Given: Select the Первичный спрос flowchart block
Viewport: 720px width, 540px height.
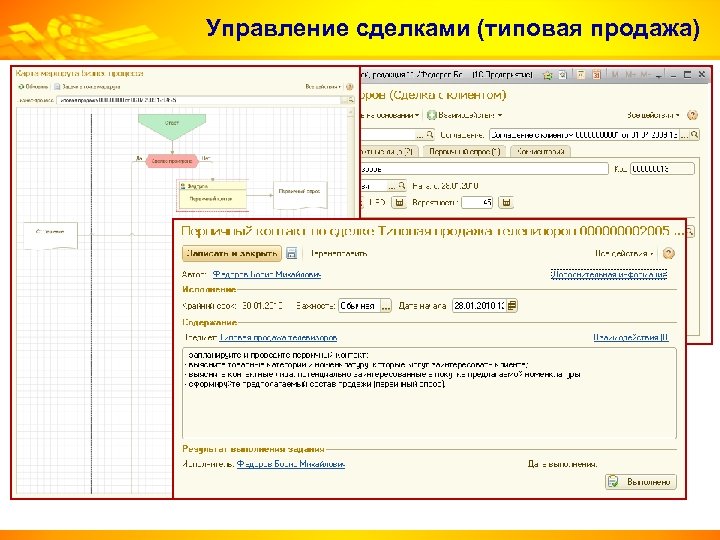Looking at the screenshot, I should 300,195.
